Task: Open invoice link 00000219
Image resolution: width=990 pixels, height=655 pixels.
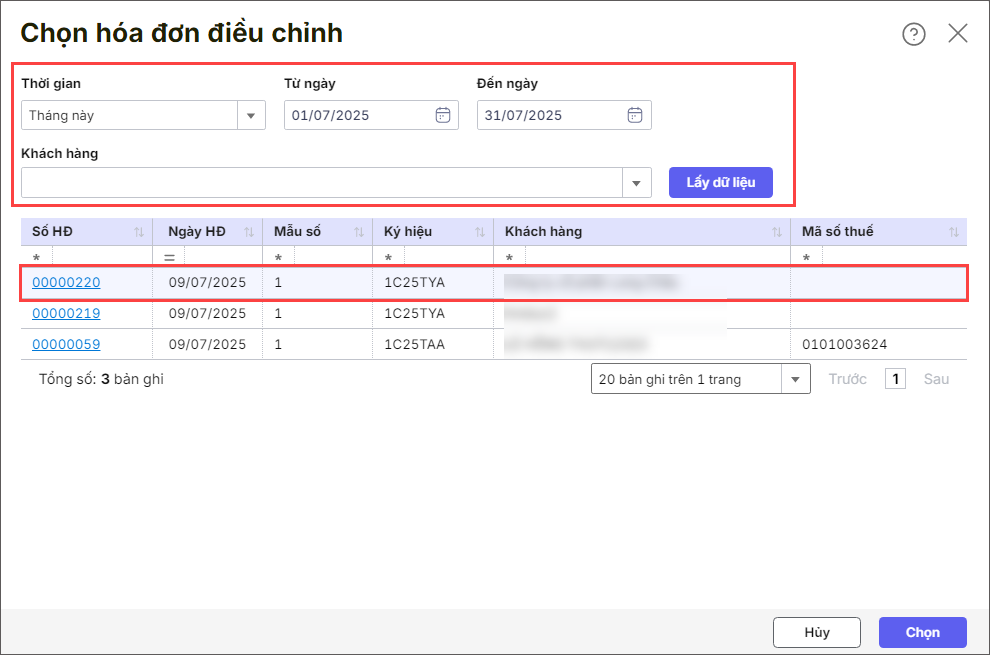Action: [x=66, y=314]
